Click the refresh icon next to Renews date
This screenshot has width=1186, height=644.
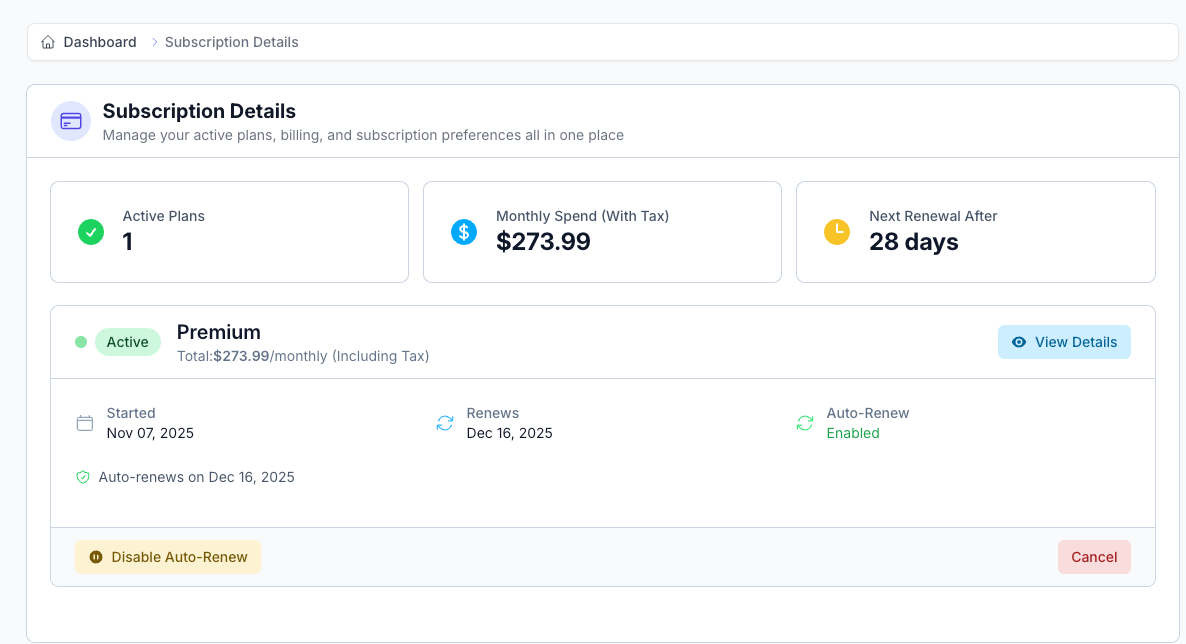tap(444, 423)
